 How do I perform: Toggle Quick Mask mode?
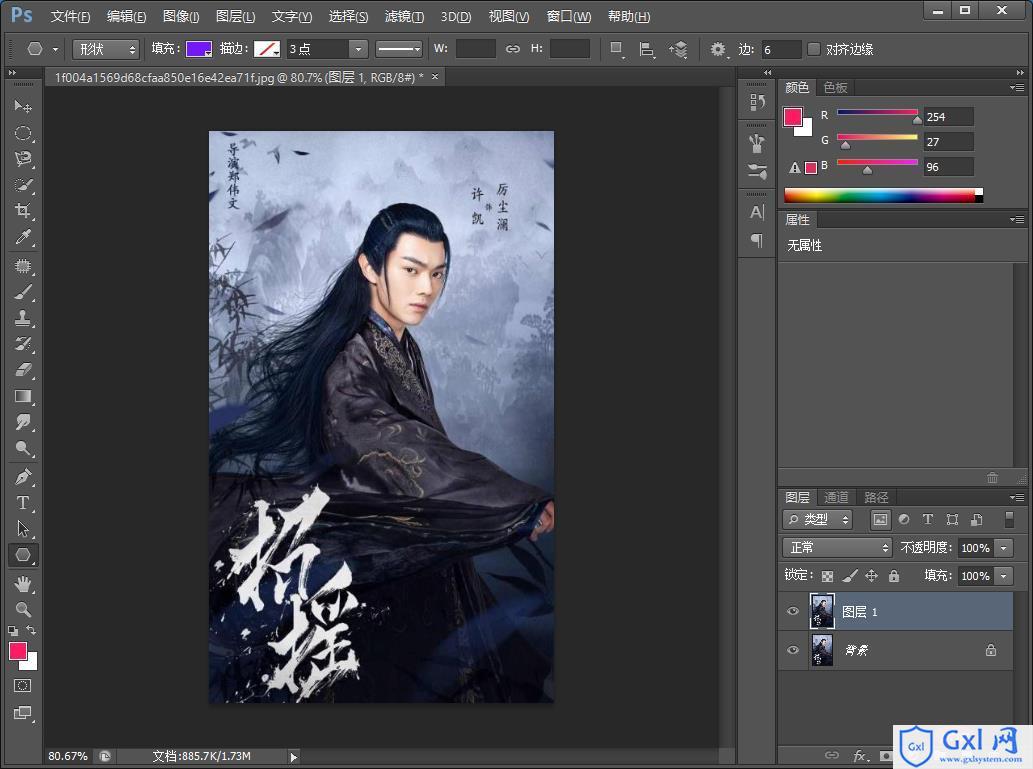22,685
